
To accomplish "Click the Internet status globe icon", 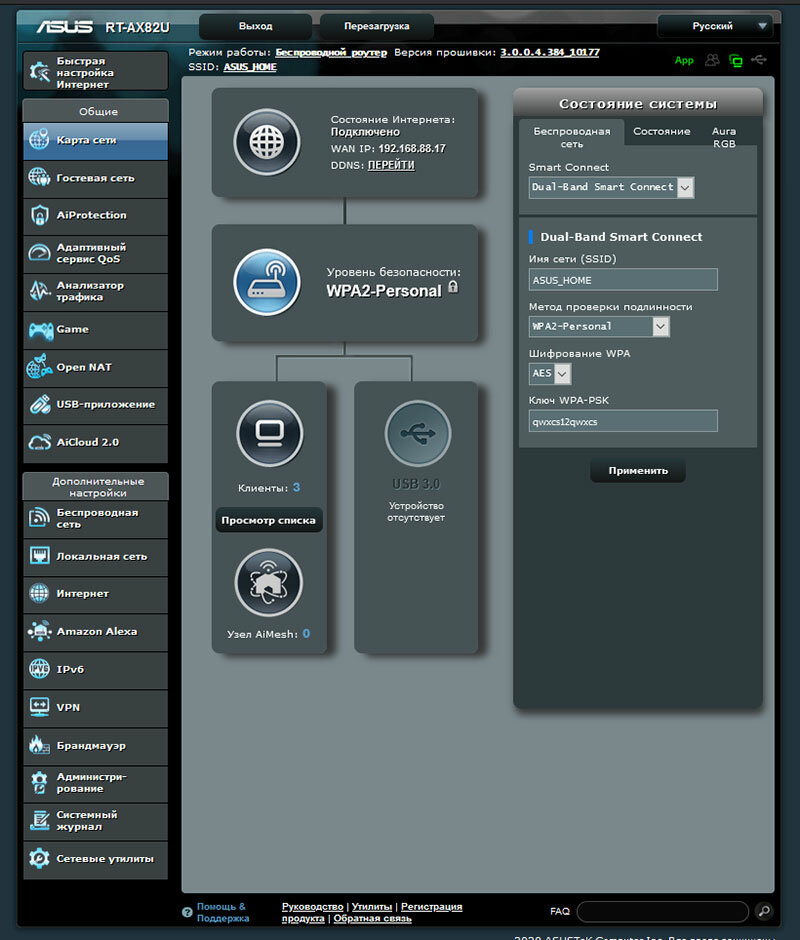I will click(267, 142).
